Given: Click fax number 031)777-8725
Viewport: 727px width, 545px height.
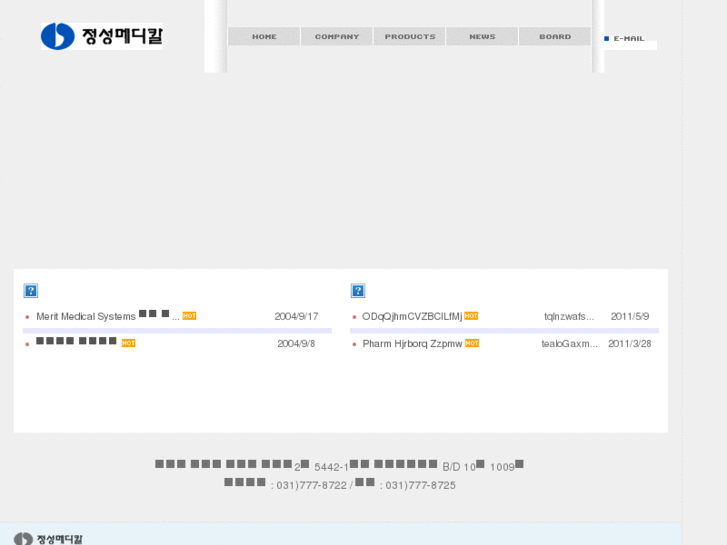Looking at the screenshot, I should [421, 485].
